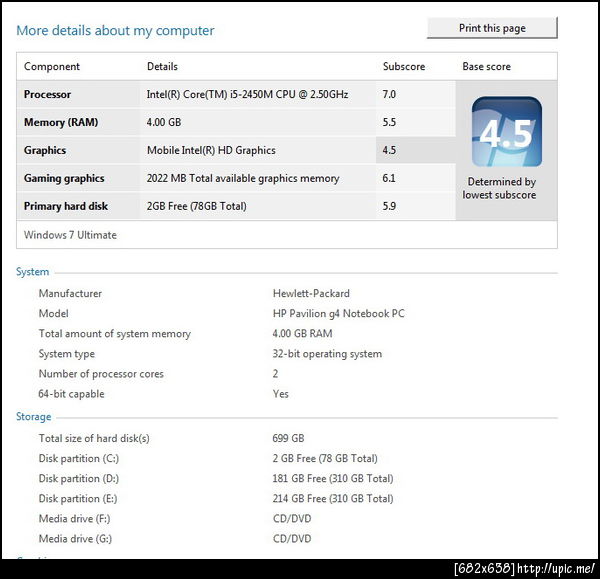Click the processor cores value 2
This screenshot has width=600, height=579.
[x=276, y=374]
